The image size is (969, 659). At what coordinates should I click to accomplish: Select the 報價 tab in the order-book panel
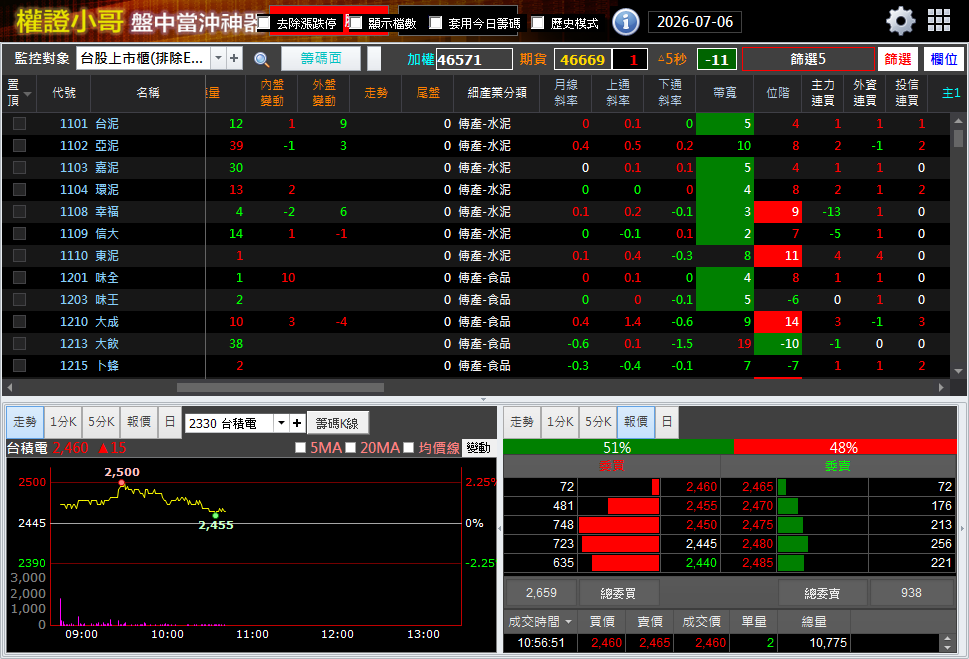pos(636,422)
